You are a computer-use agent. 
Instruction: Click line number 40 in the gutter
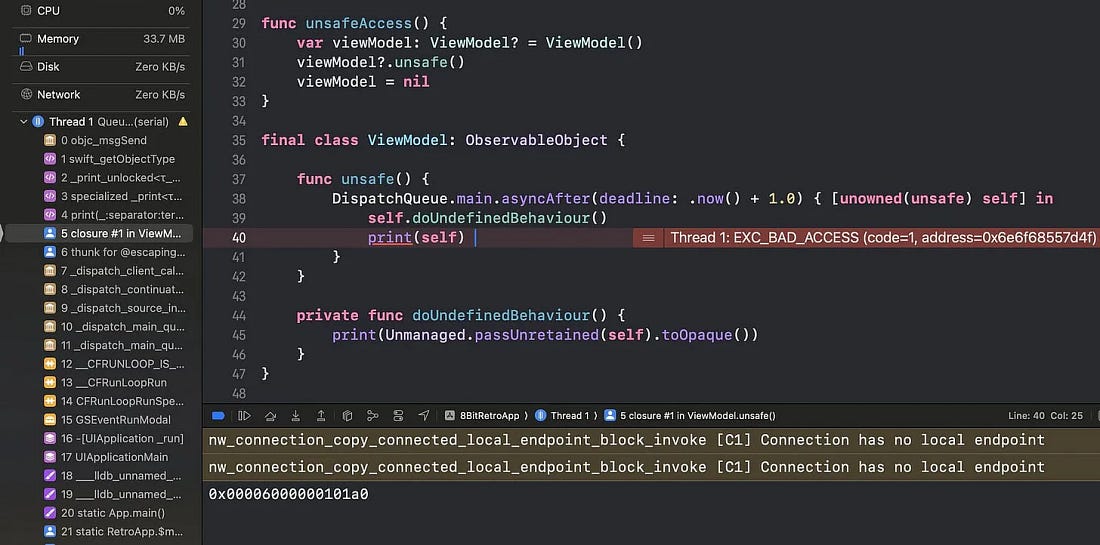pos(239,238)
